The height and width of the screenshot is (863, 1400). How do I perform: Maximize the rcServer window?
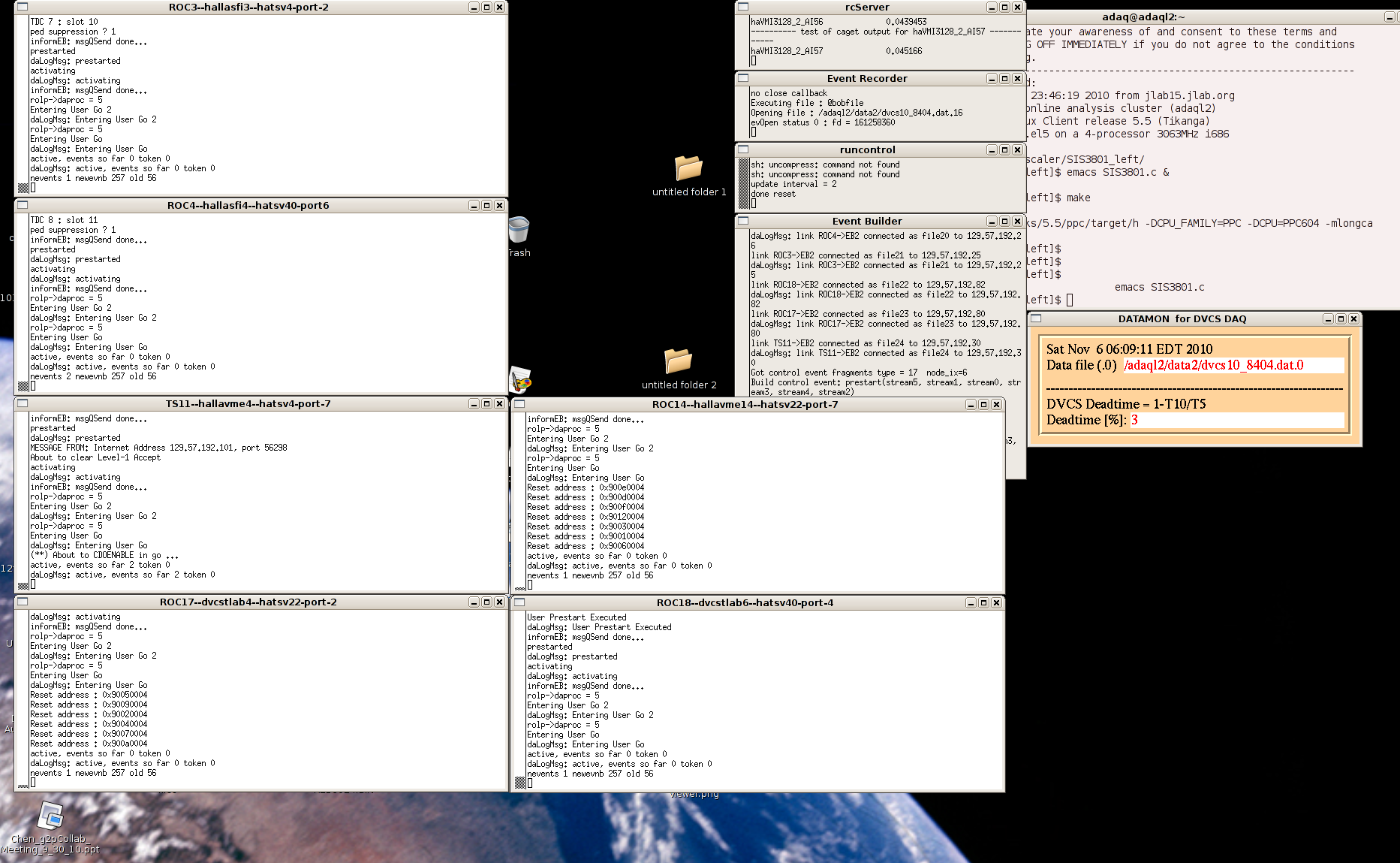point(1004,7)
